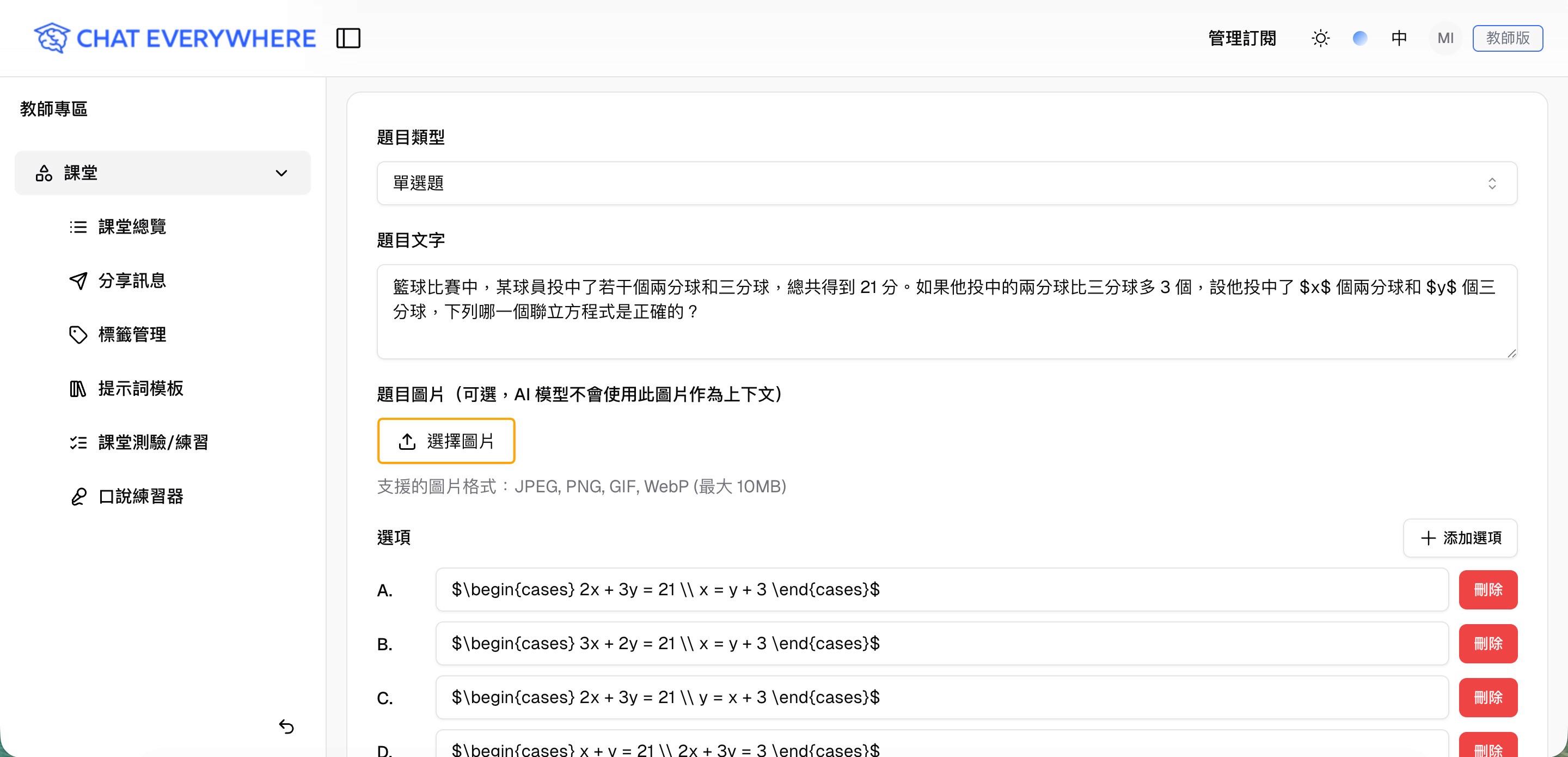Click the Chat Everywhere logo
Screen dimensions: 1568x757
(x=176, y=37)
